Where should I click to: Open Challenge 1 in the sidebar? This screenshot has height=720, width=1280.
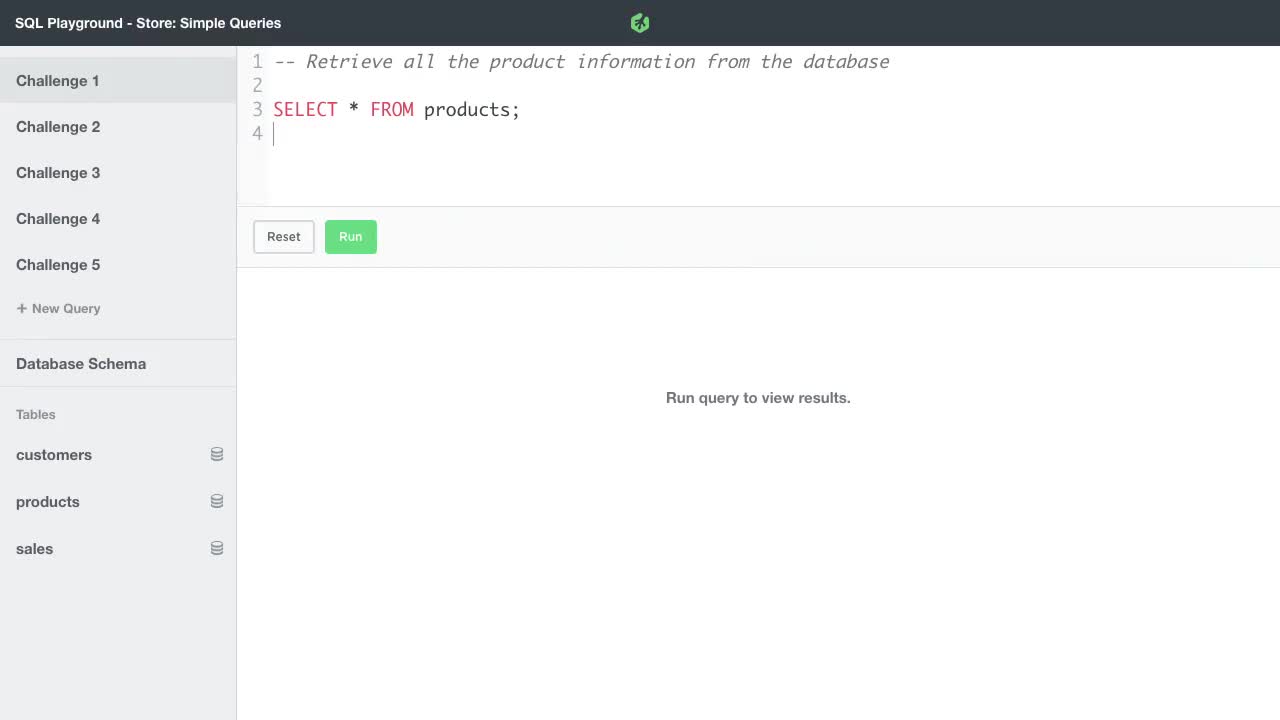[58, 81]
